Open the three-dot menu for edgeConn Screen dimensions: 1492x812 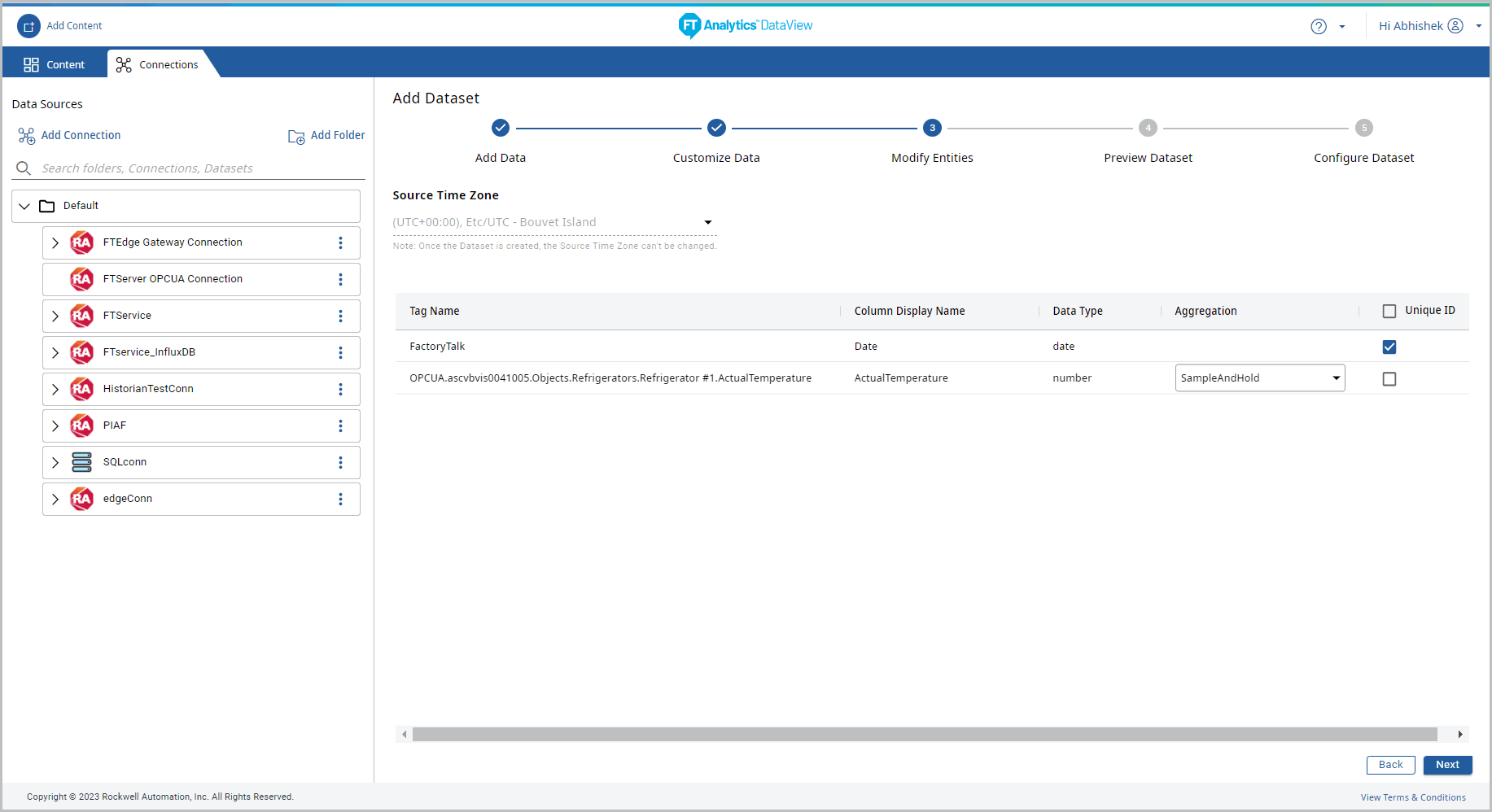click(340, 499)
